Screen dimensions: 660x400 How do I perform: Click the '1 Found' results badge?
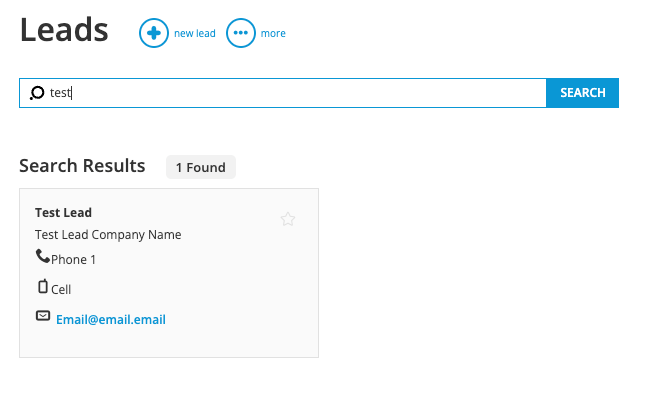tap(201, 167)
